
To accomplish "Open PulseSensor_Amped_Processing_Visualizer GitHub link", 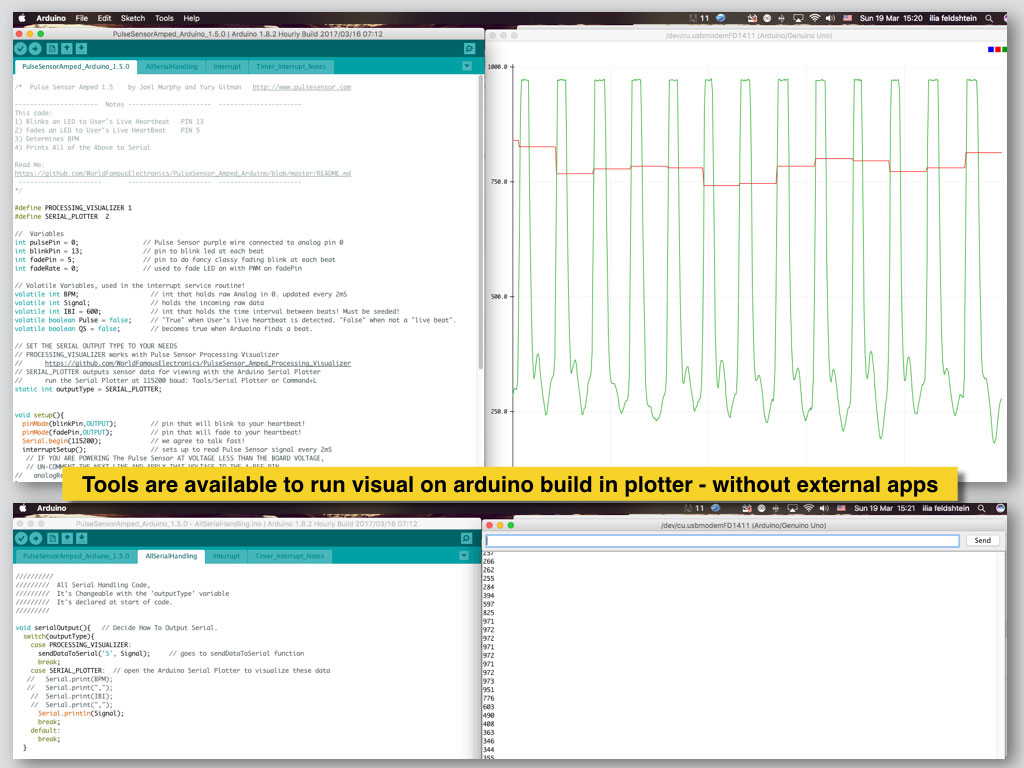I will tap(198, 363).
